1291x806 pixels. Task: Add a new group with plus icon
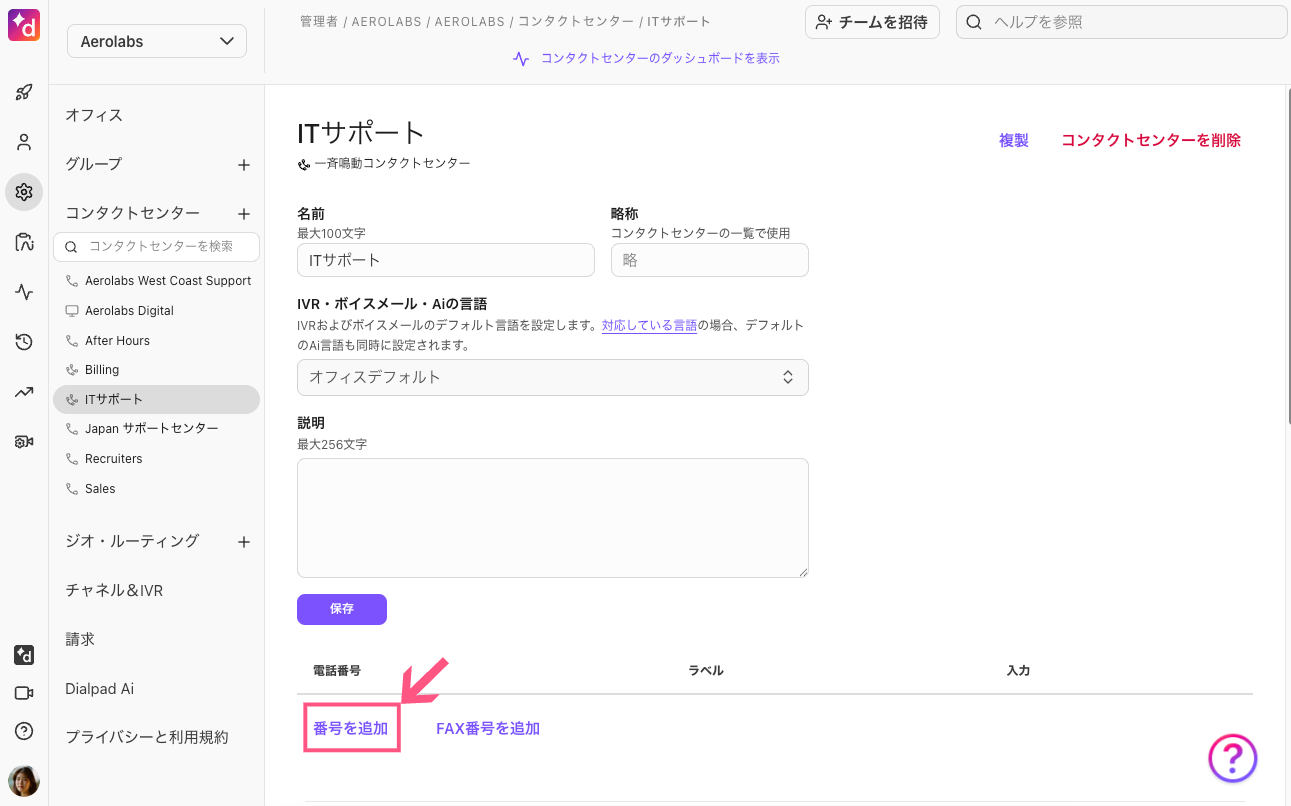(x=243, y=165)
